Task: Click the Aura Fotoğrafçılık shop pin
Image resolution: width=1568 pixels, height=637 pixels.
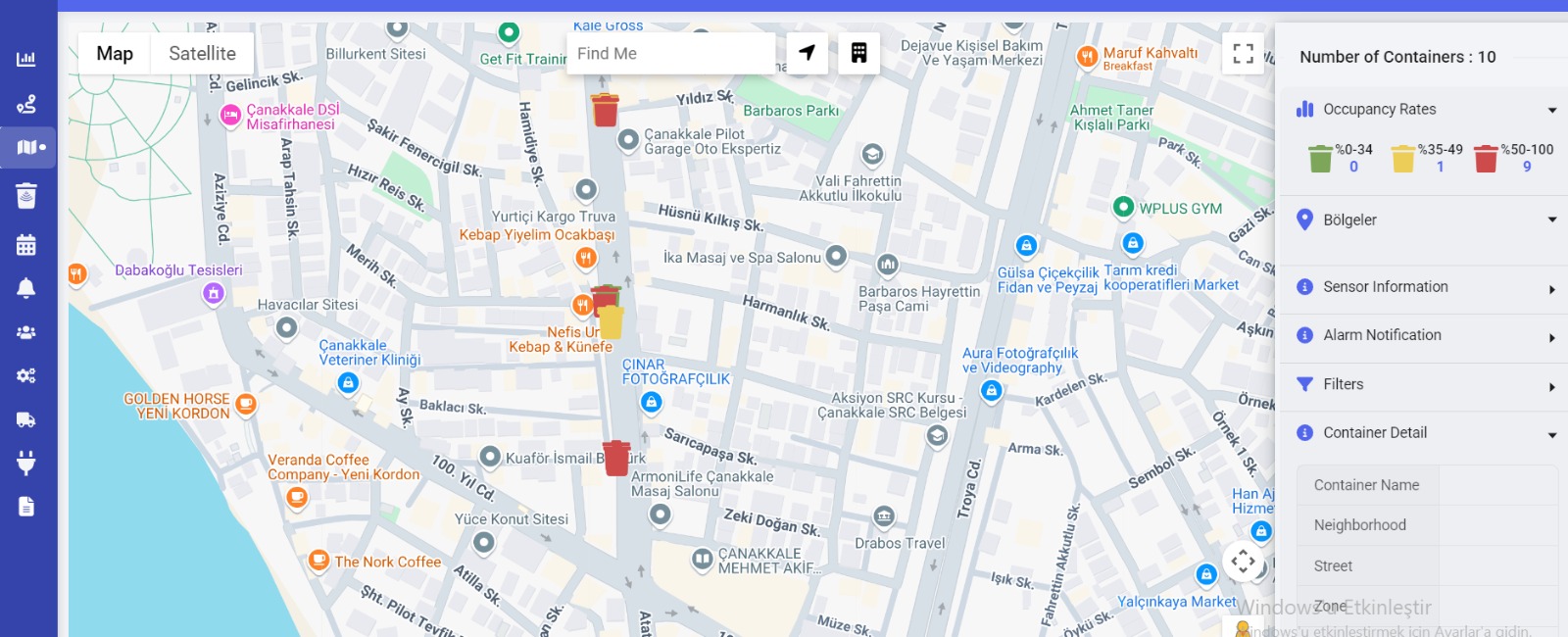Action: click(992, 391)
